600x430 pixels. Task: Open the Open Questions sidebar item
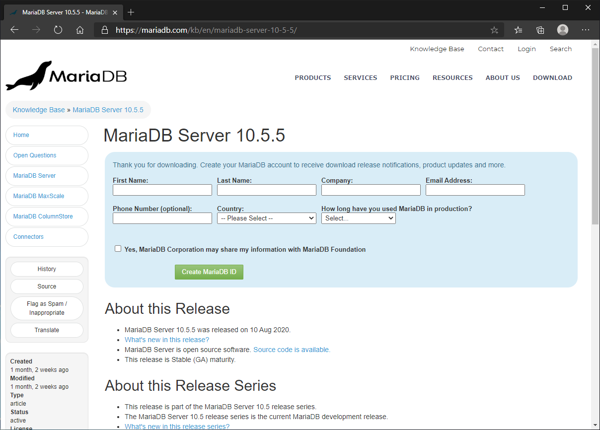[47, 155]
